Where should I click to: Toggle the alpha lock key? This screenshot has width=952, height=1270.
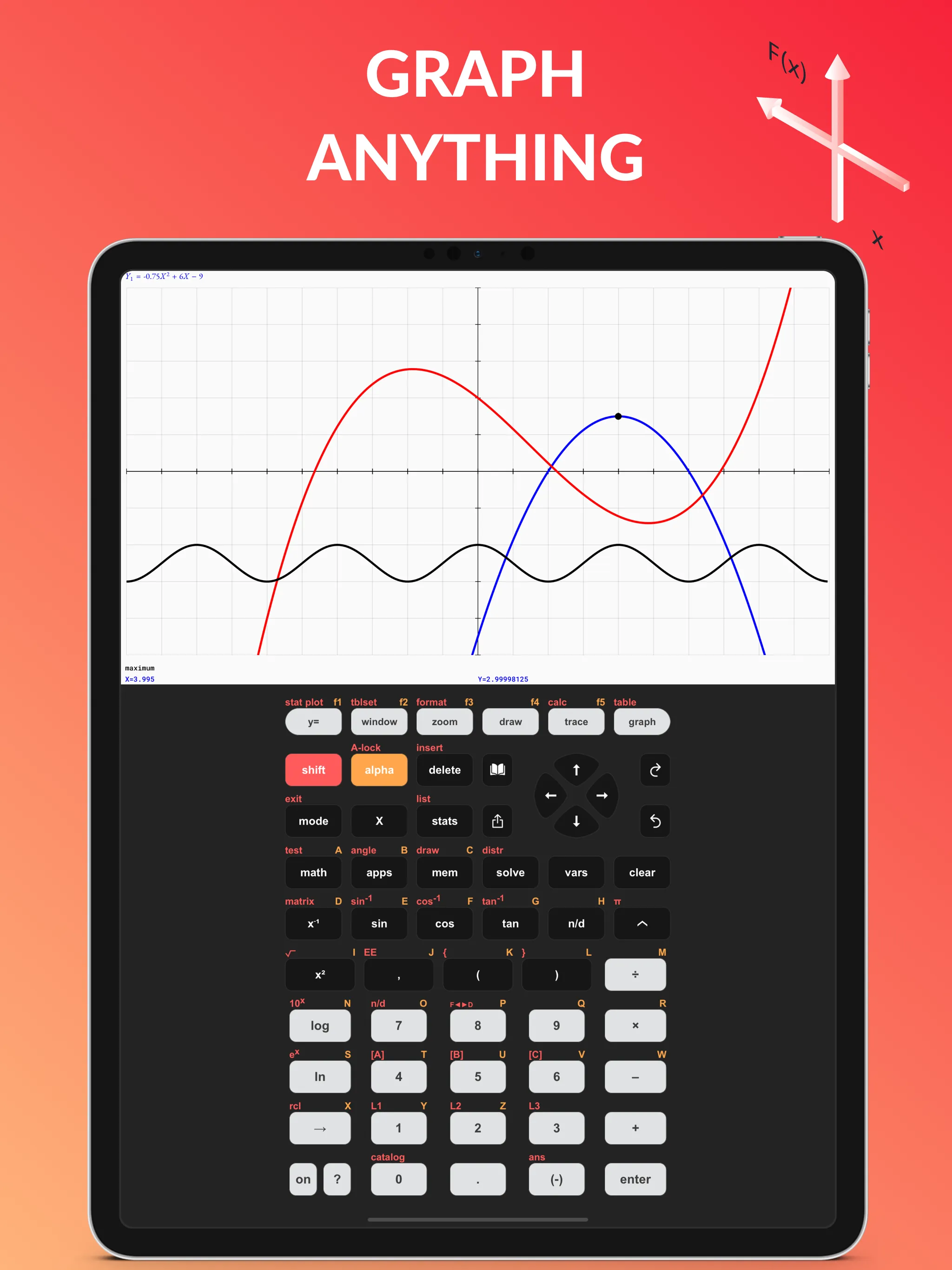[x=378, y=770]
